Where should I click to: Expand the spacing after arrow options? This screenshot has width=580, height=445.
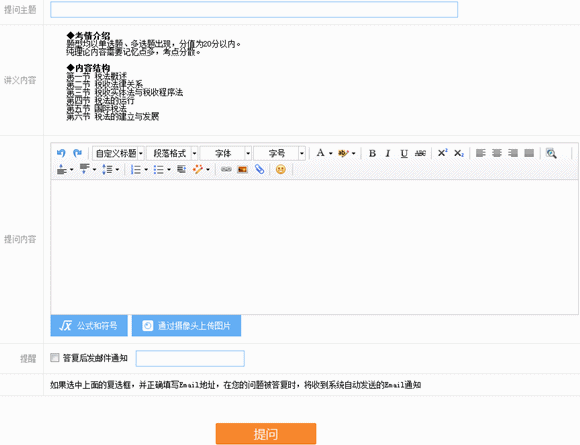click(x=94, y=169)
